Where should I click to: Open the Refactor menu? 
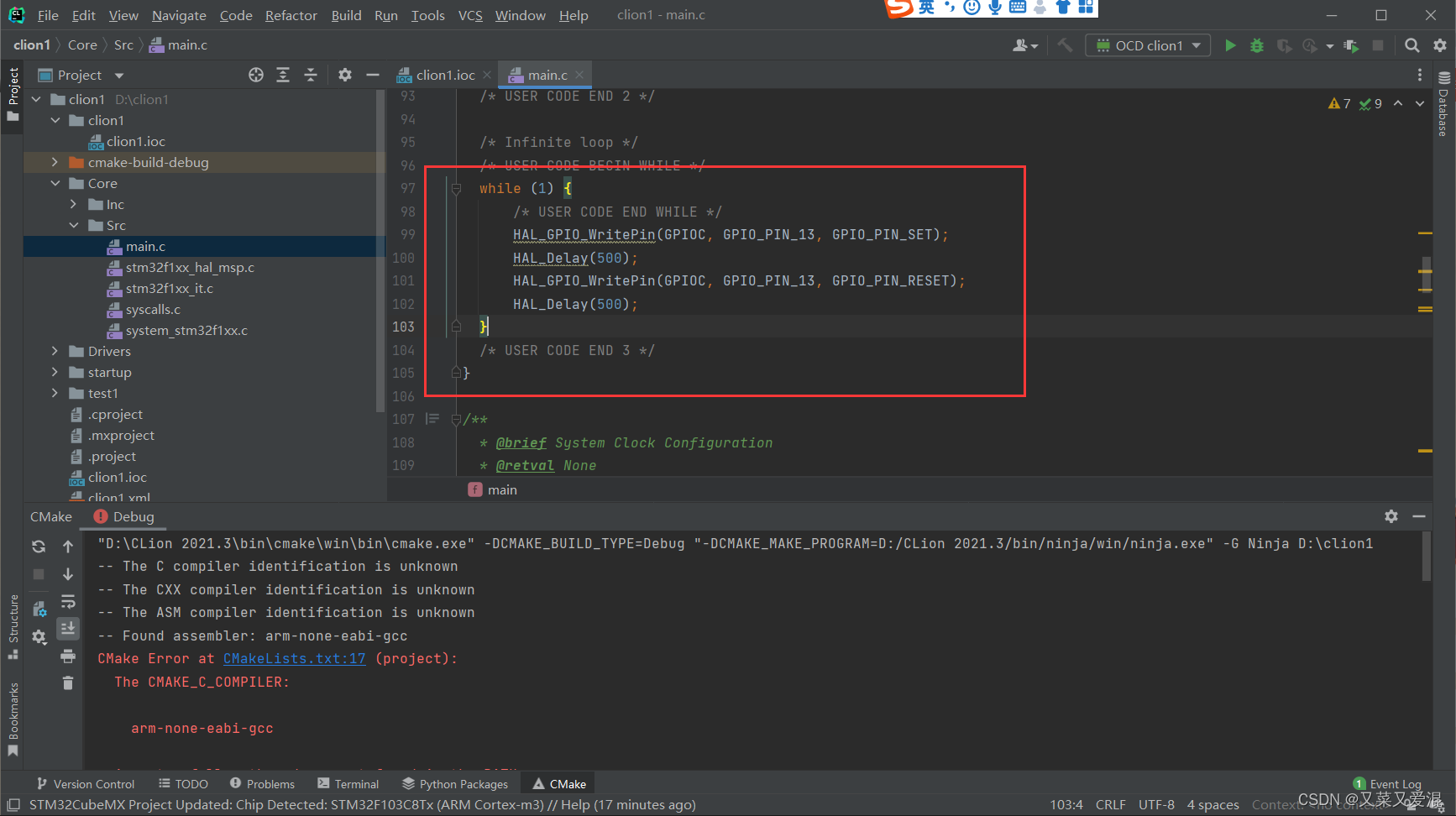tap(291, 15)
